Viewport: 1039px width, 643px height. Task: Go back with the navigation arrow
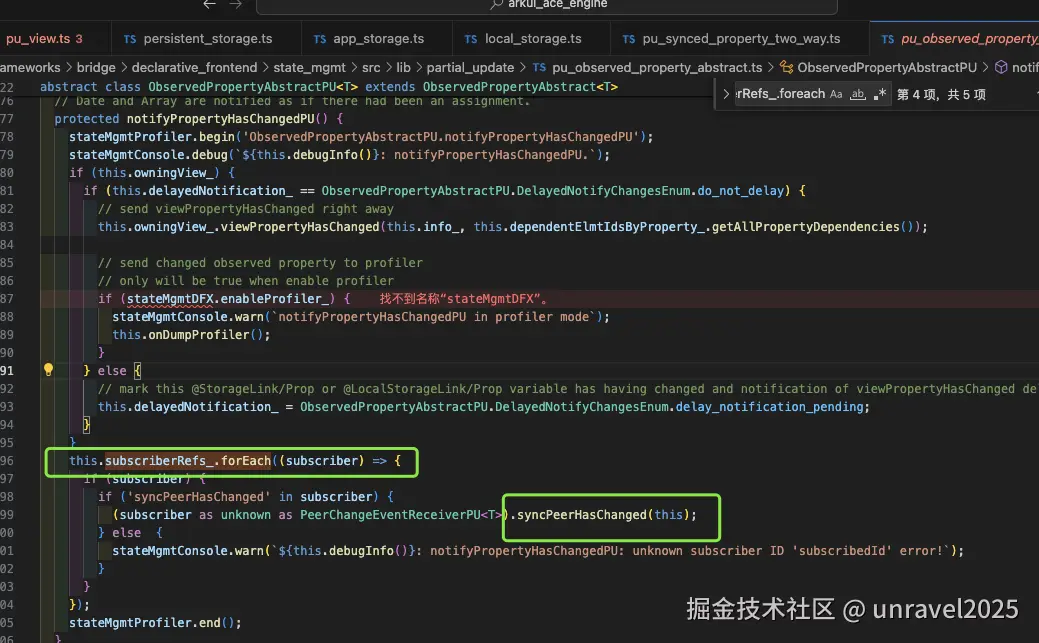(x=209, y=4)
